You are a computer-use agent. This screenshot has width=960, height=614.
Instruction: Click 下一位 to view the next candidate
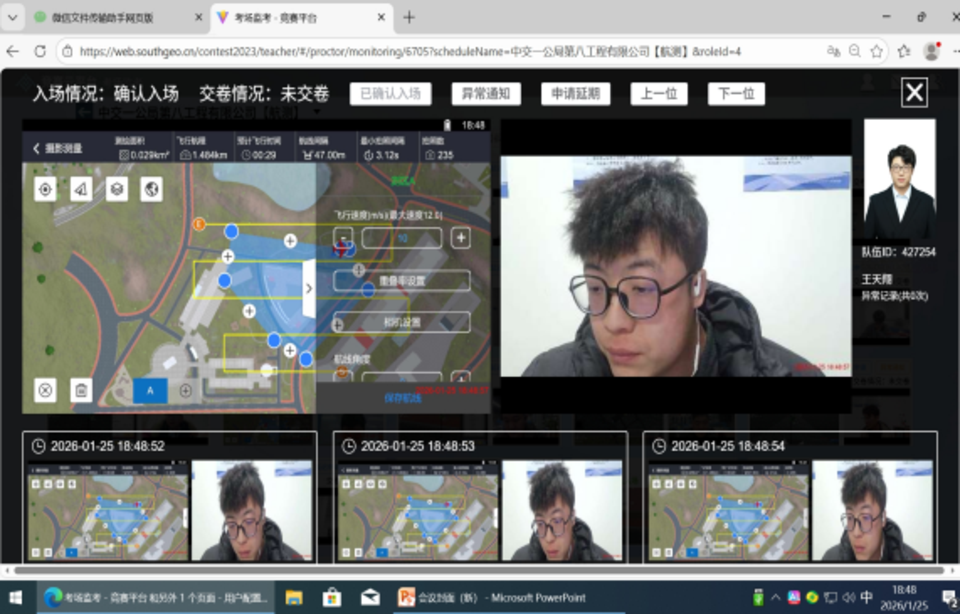click(x=736, y=94)
